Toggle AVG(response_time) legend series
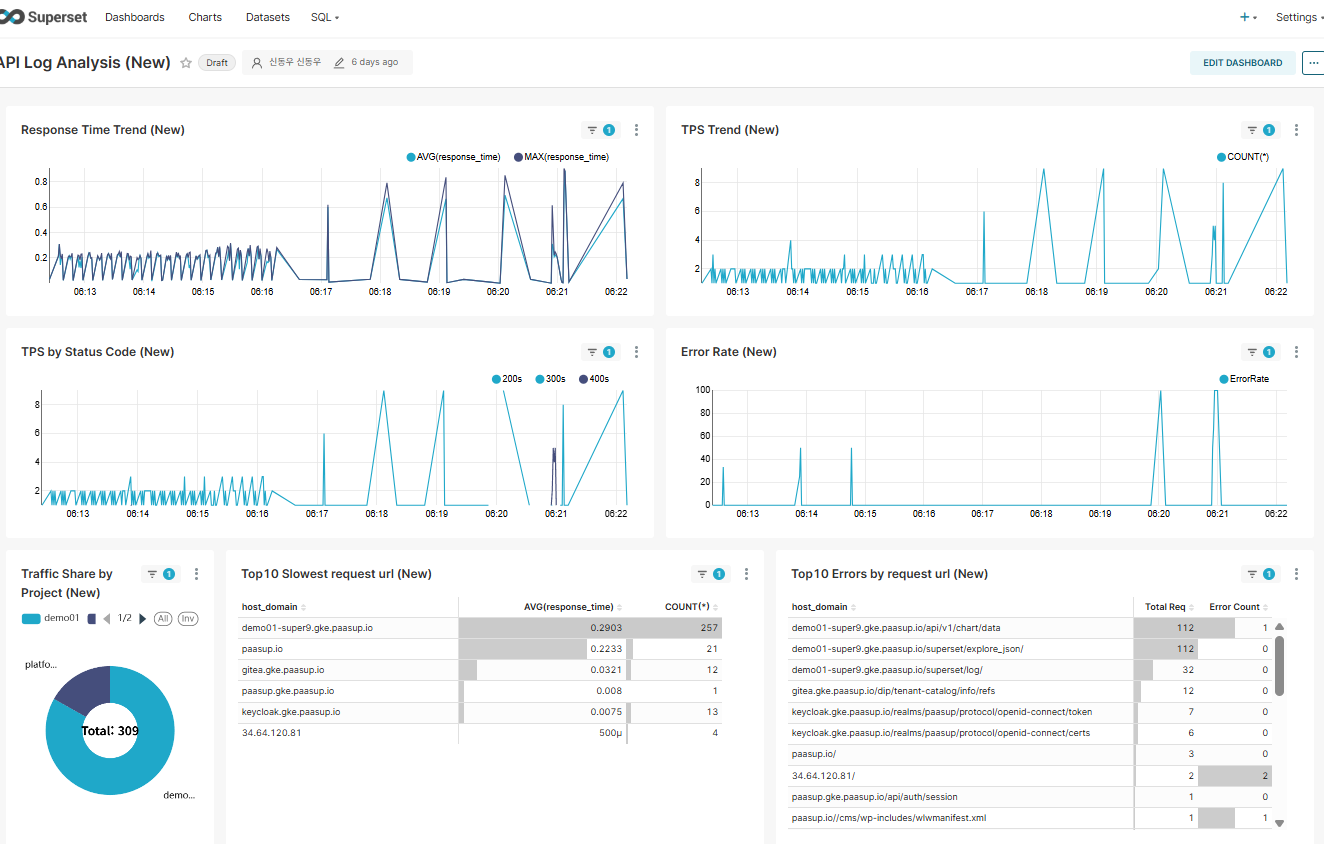Screen dimensions: 1324x844 coord(453,157)
